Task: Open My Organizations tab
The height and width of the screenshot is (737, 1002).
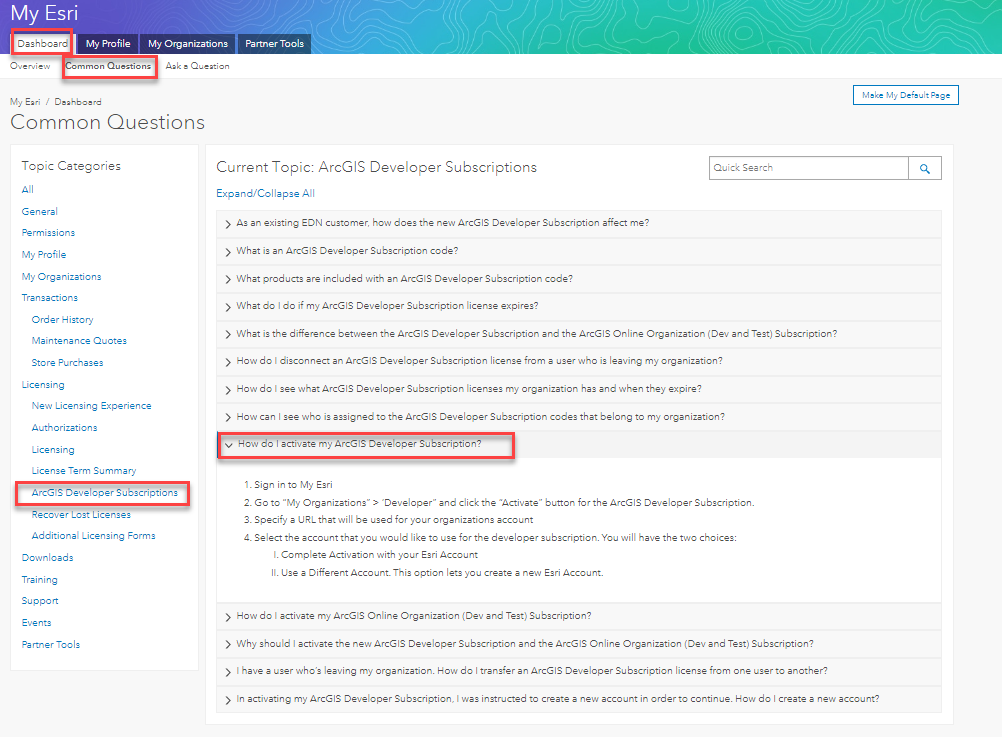Action: click(x=188, y=43)
